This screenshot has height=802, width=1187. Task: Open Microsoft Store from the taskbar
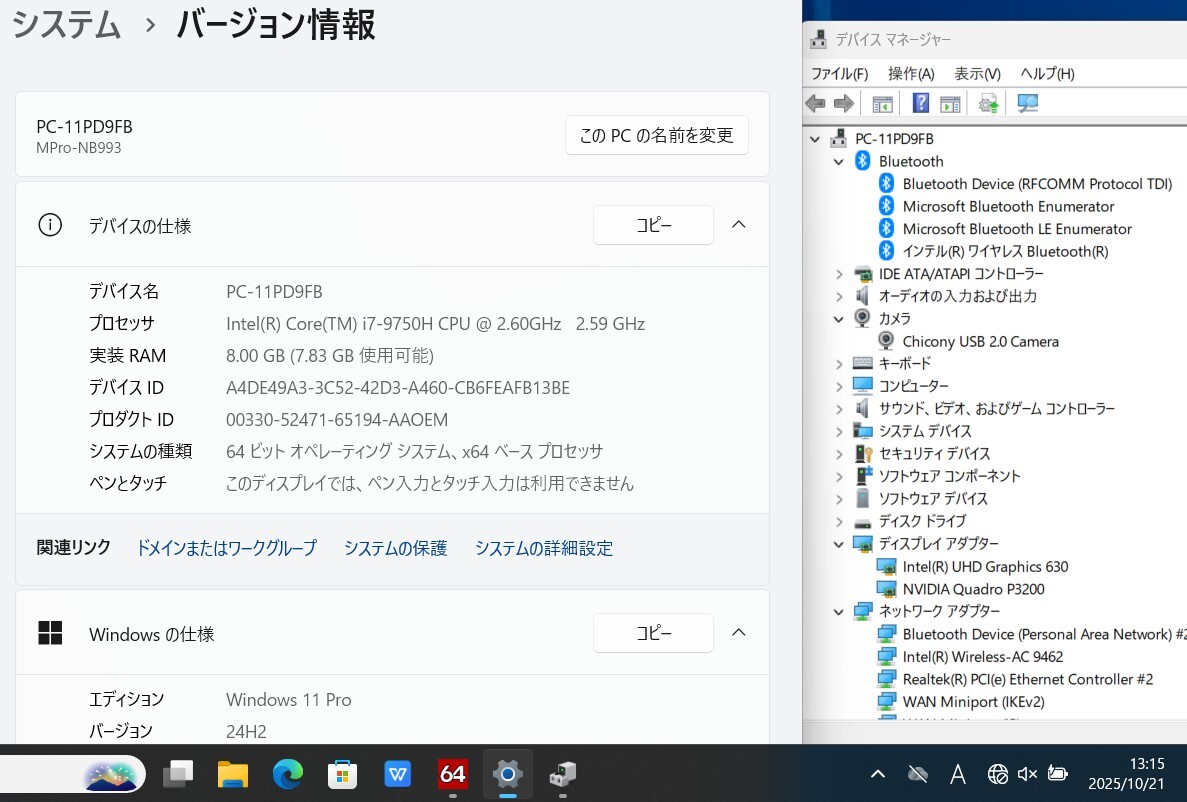(x=343, y=774)
